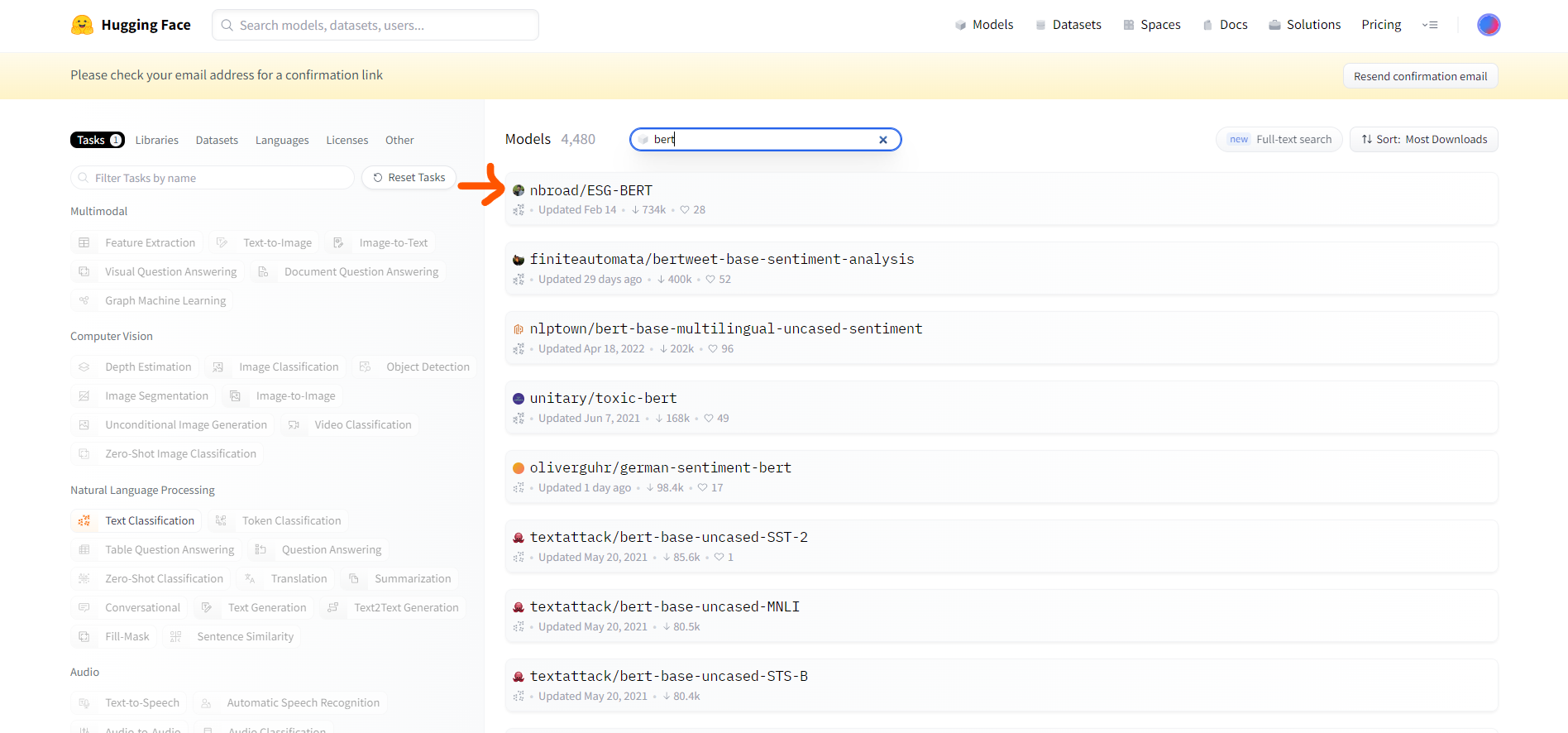Switch to the Libraries filter tab
1568x733 pixels.
pos(157,140)
